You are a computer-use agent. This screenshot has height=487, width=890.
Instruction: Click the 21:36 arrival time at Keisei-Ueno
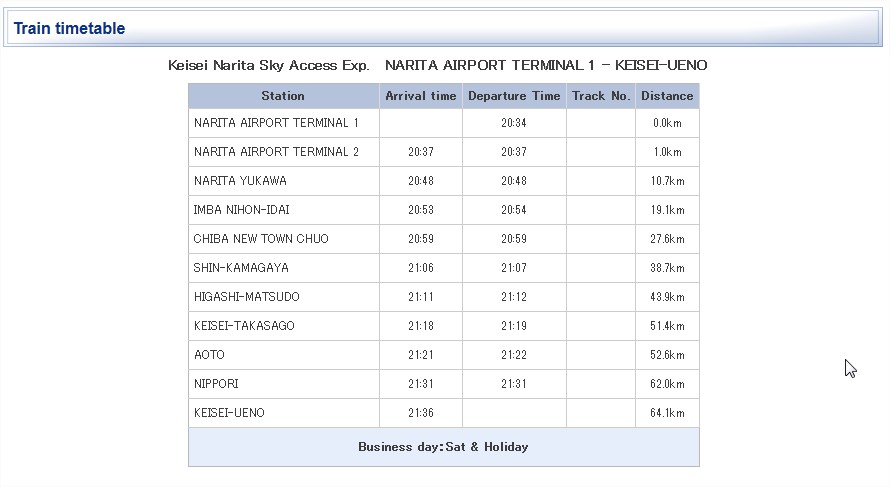point(421,413)
